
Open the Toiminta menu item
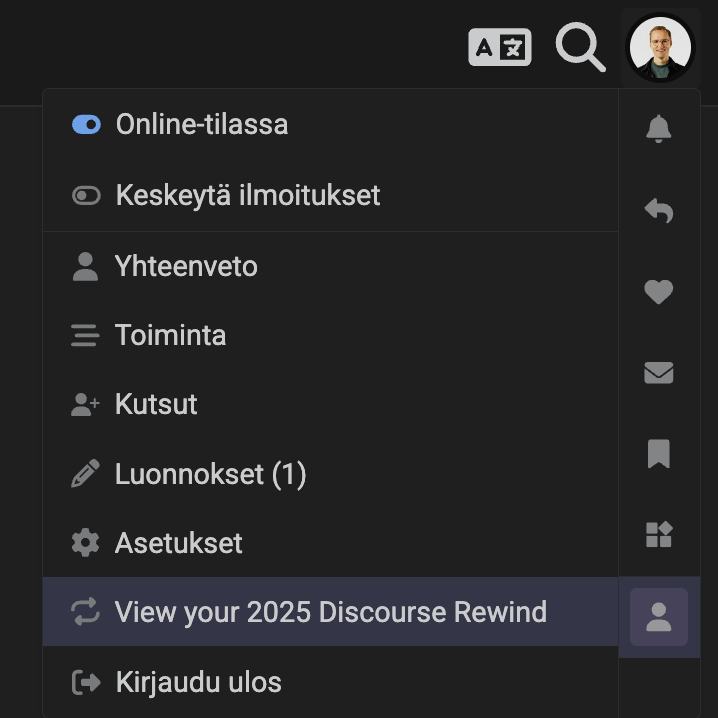pyautogui.click(x=170, y=335)
